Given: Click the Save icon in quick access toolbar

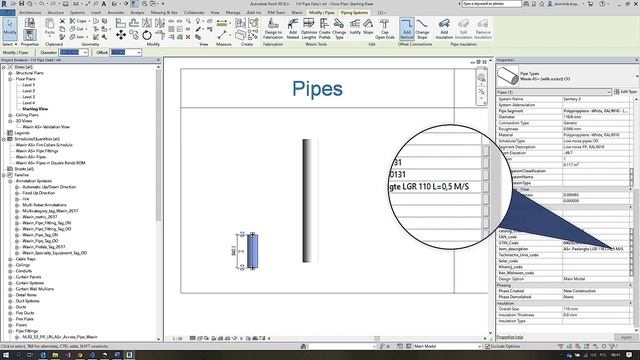Looking at the screenshot, I should click(x=22, y=4).
